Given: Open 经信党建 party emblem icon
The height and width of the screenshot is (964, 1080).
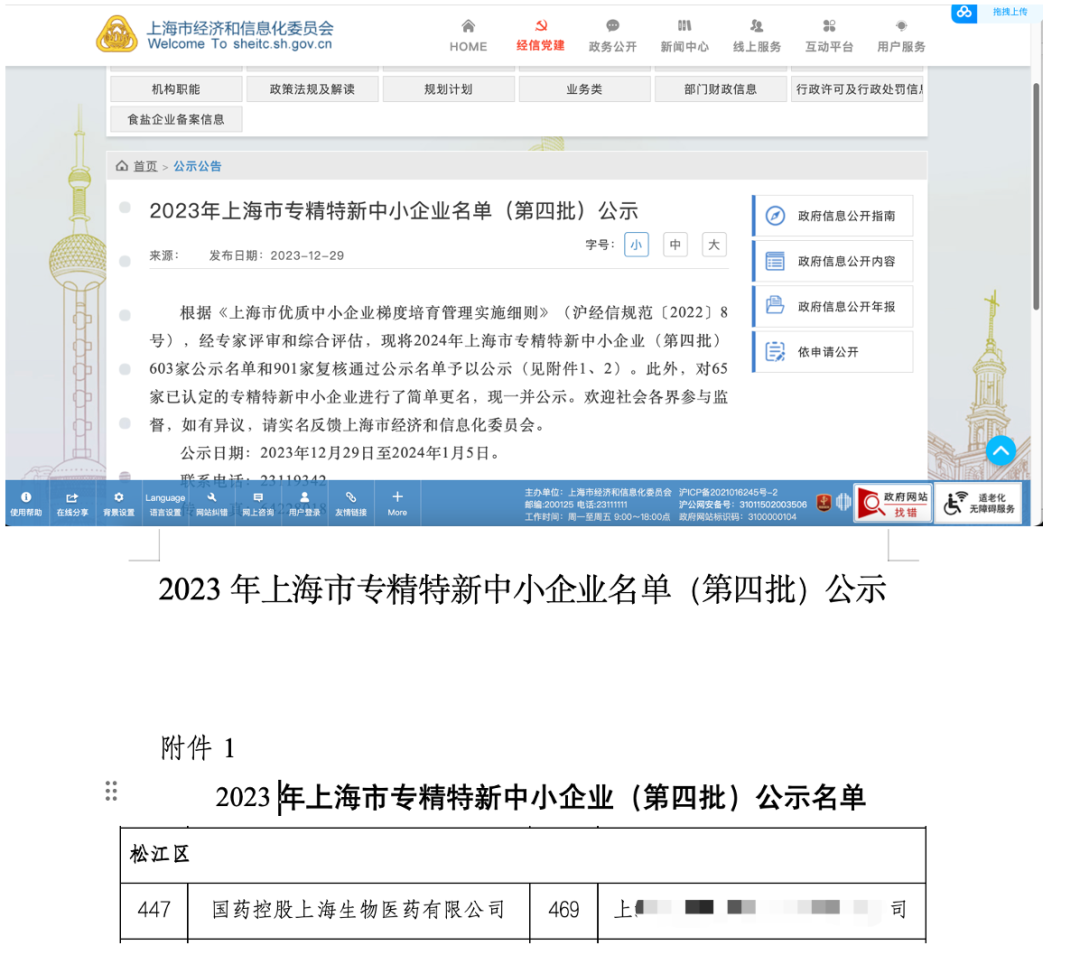Looking at the screenshot, I should [541, 26].
